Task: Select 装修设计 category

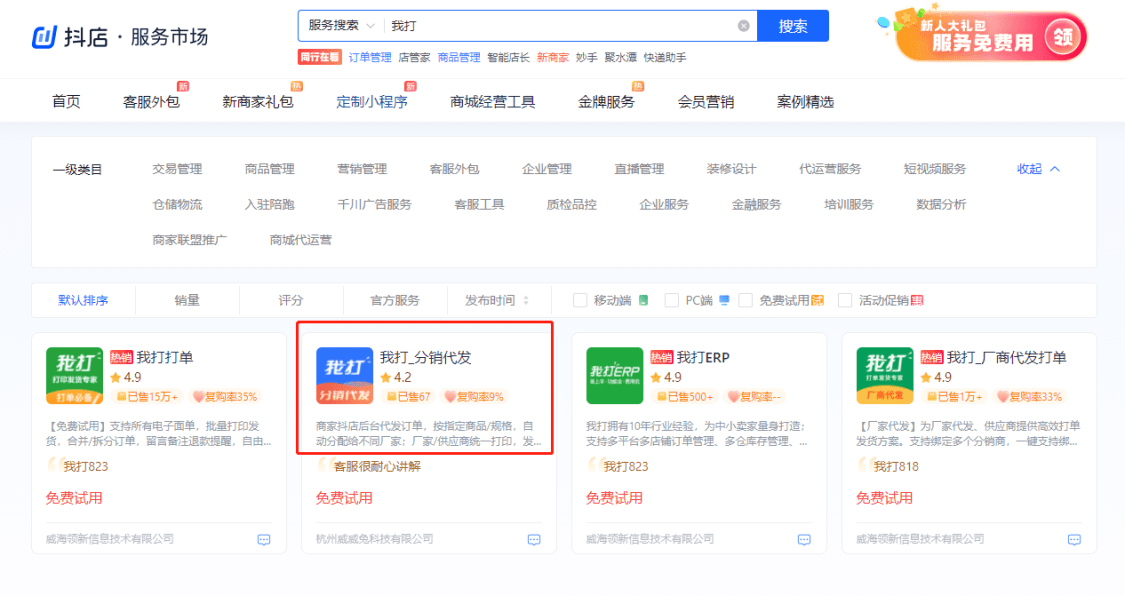Action: click(x=731, y=169)
